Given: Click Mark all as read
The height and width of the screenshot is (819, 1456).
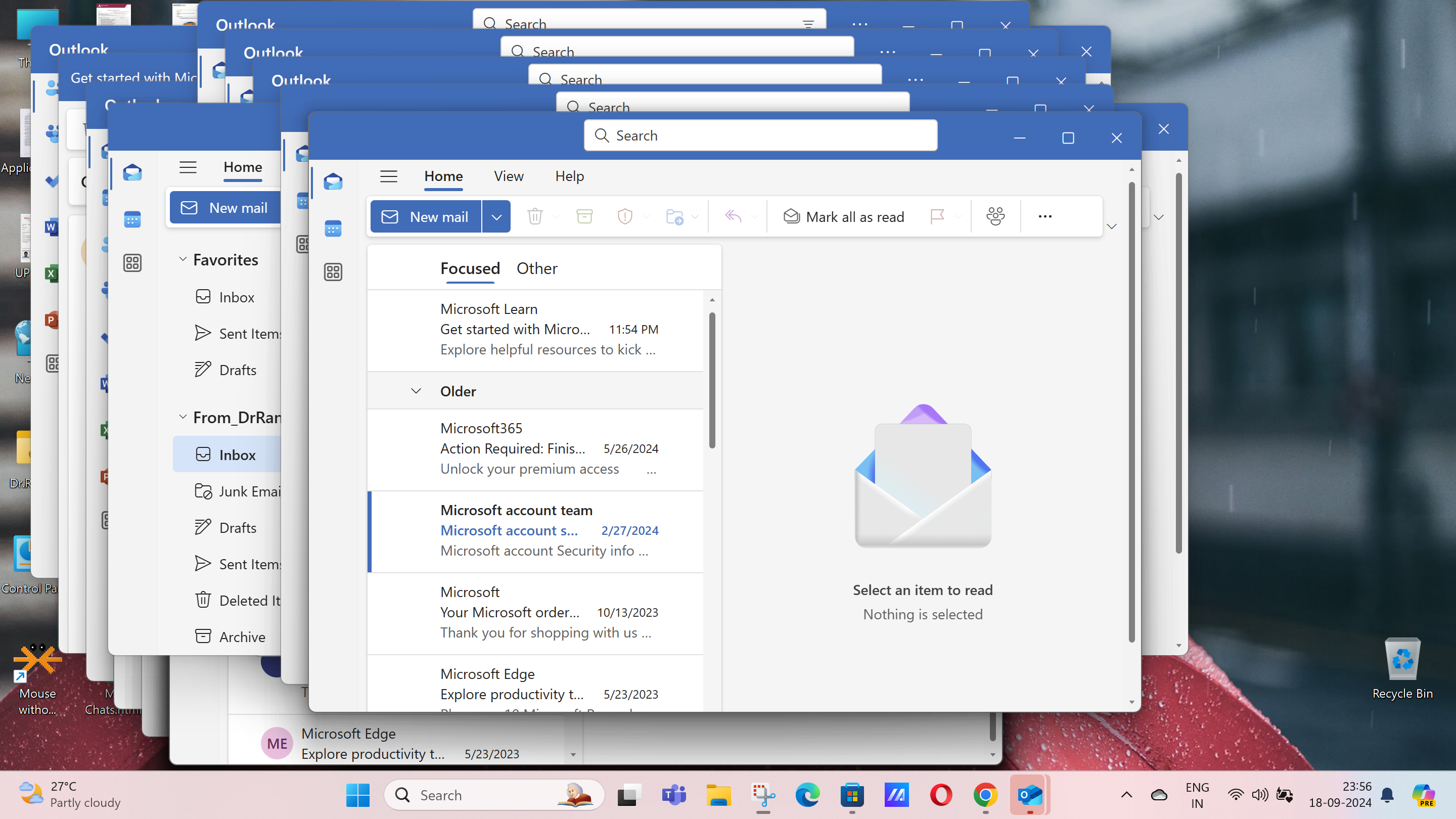Looking at the screenshot, I should click(844, 216).
